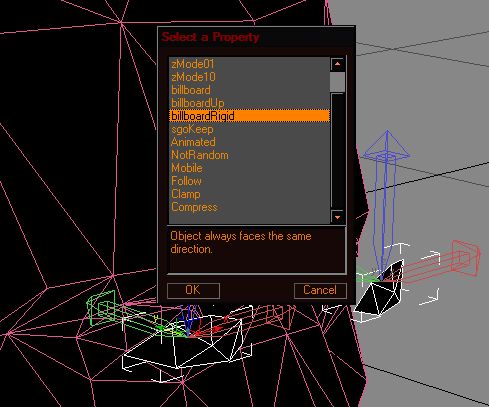Dismiss the dialog with Cancel
Image resolution: width=489 pixels, height=407 pixels.
[320, 290]
